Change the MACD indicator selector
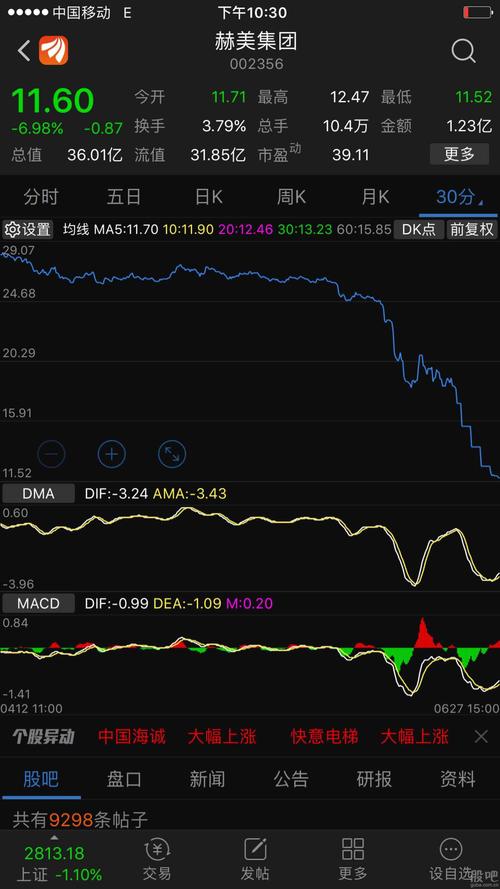Viewport: 500px width, 889px height. tap(39, 603)
